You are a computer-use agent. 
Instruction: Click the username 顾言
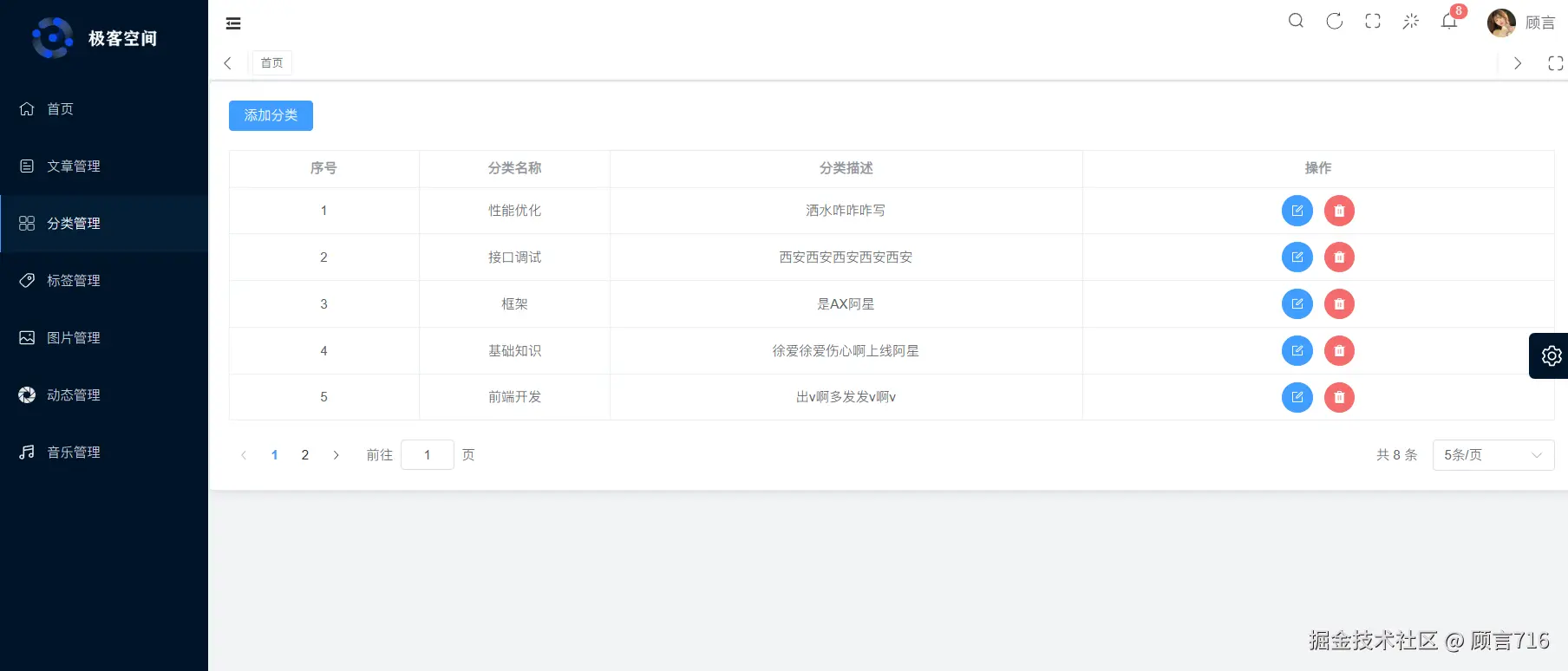pos(1540,23)
